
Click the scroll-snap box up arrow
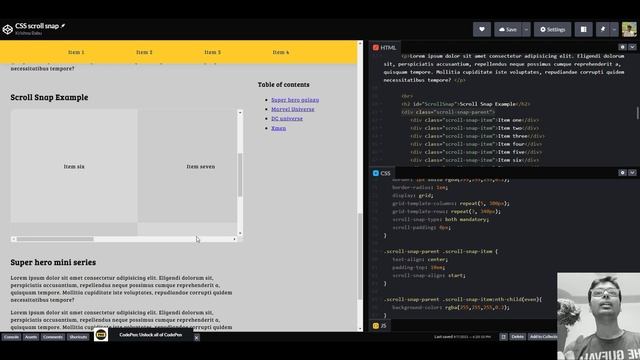pos(240,112)
